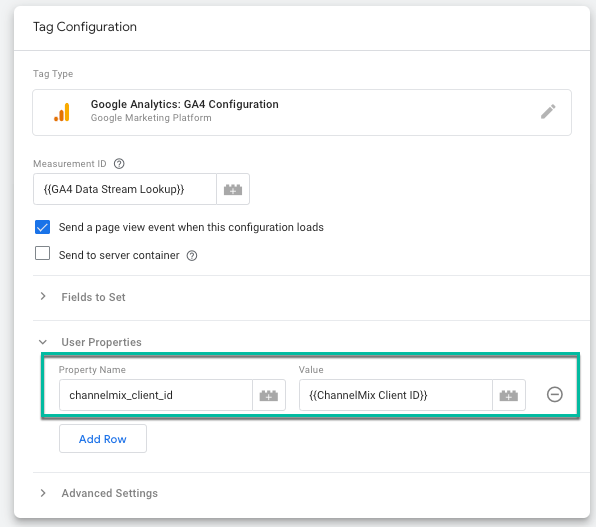
Task: Click variable picker beside Property Name field
Action: (269, 395)
